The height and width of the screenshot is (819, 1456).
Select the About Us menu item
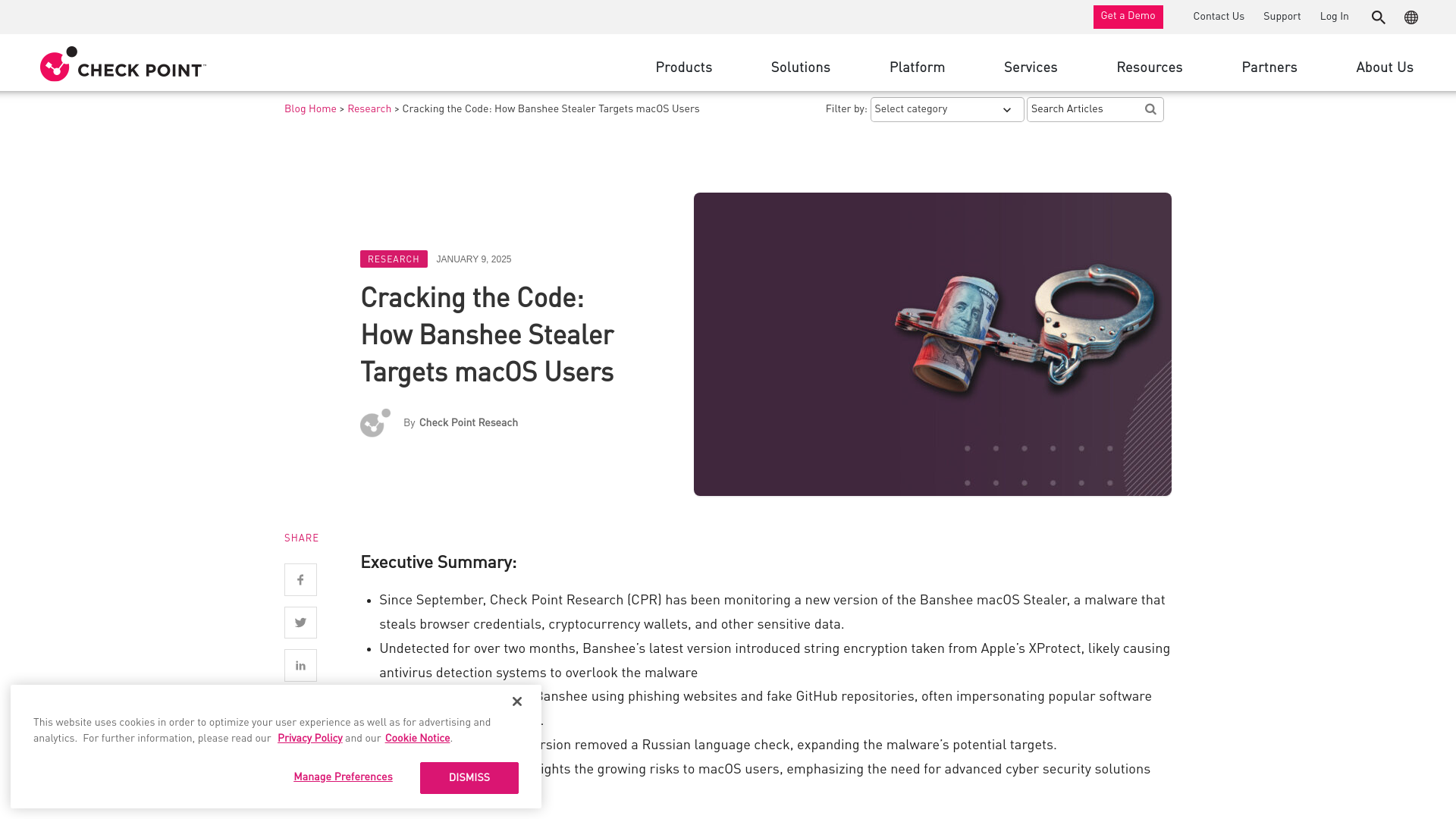point(1385,68)
